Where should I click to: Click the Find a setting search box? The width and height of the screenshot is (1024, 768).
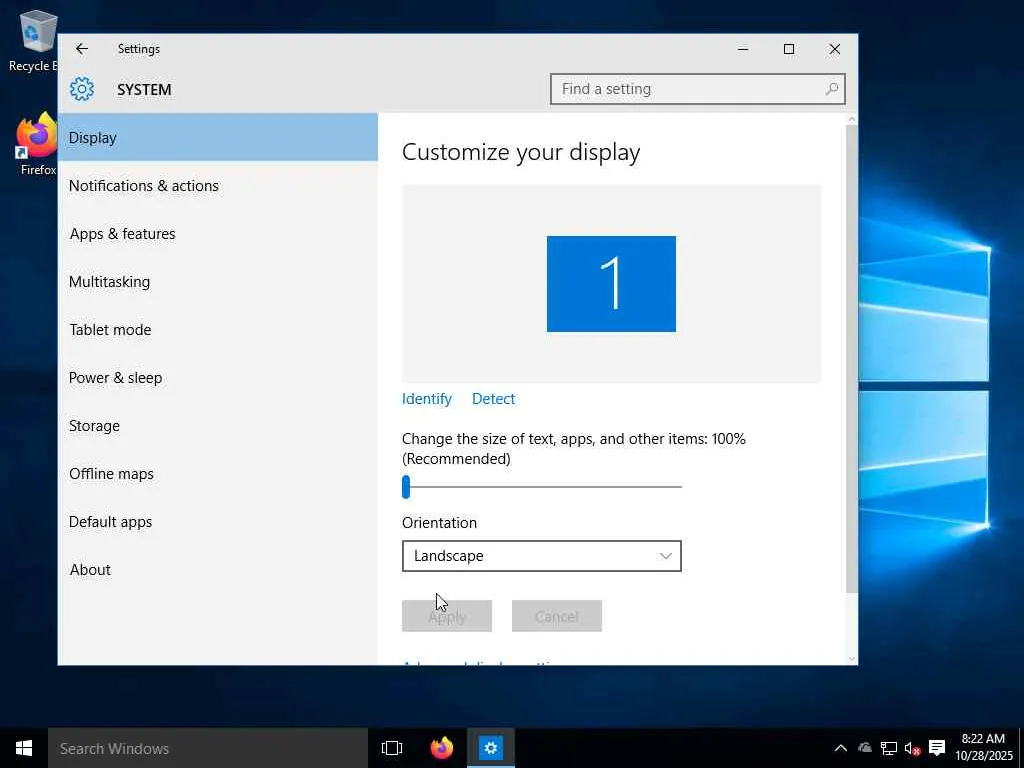click(697, 89)
